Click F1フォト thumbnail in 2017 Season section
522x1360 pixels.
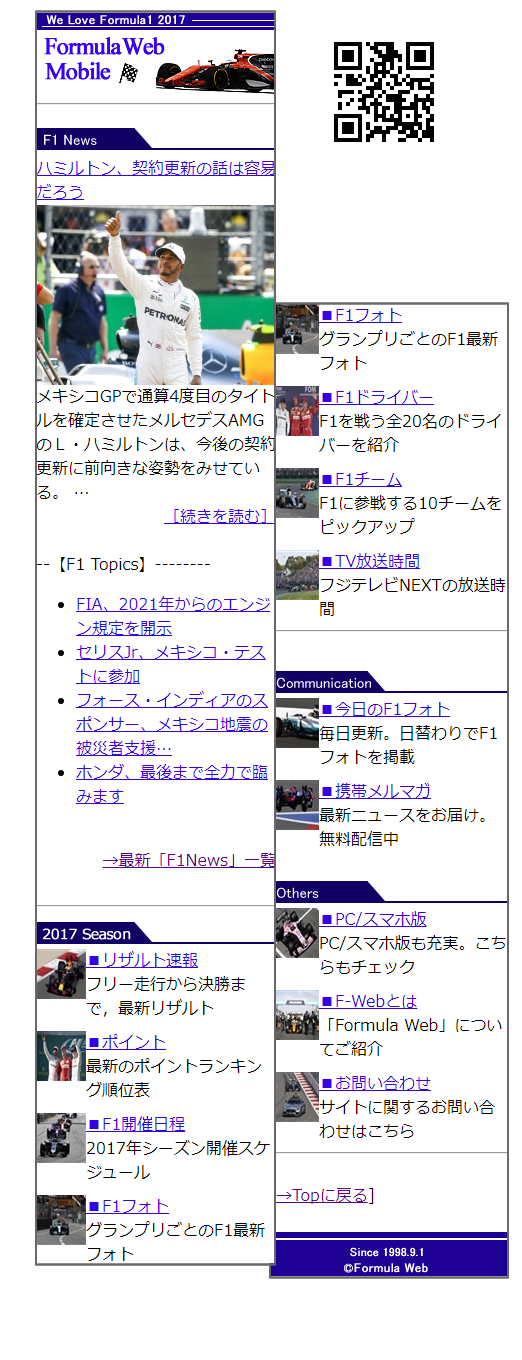[61, 1220]
